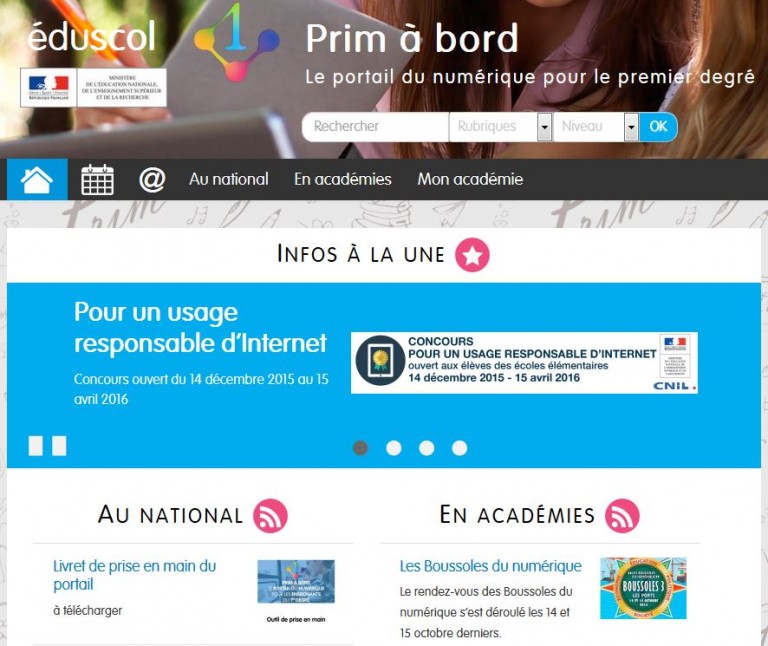768x646 pixels.
Task: Open the Au national RSS feed icon
Action: pos(270,516)
